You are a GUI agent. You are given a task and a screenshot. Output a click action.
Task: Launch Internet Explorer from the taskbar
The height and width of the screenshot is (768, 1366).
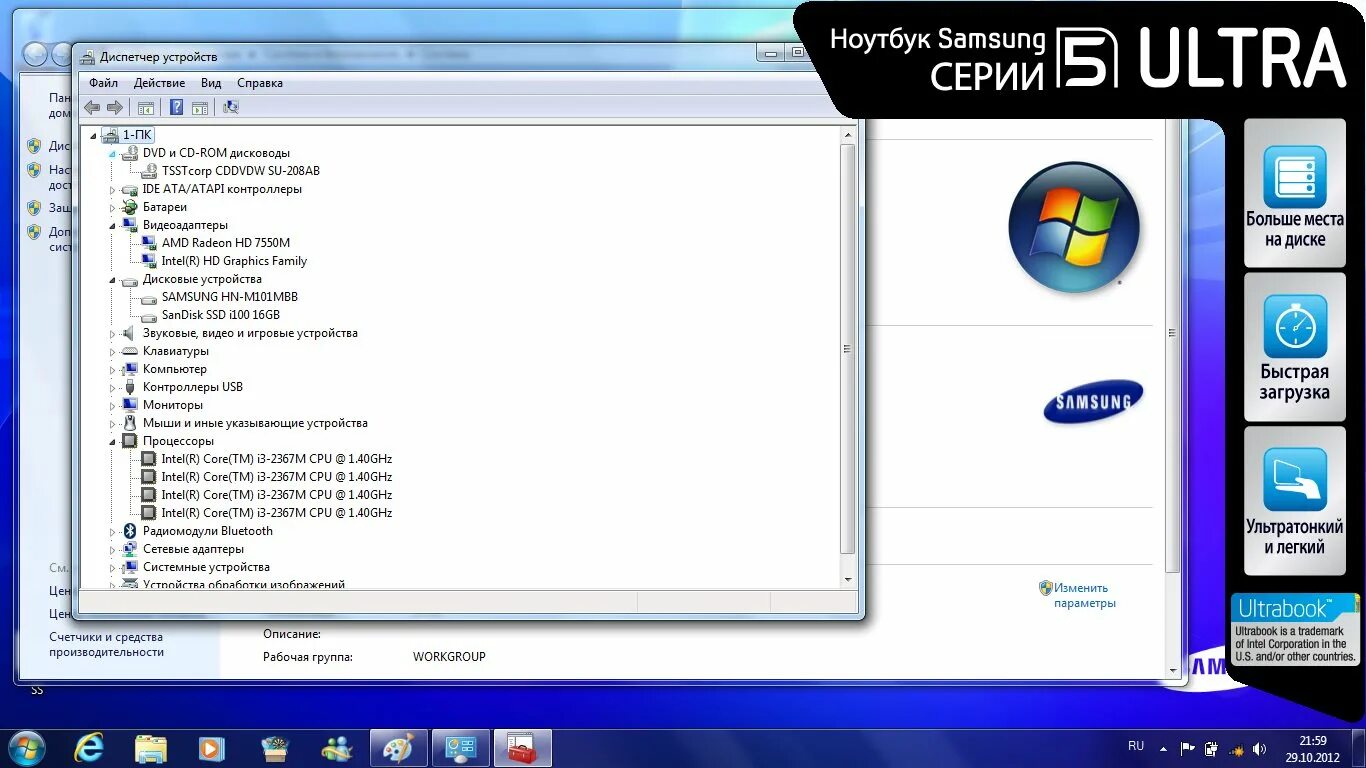coord(89,748)
